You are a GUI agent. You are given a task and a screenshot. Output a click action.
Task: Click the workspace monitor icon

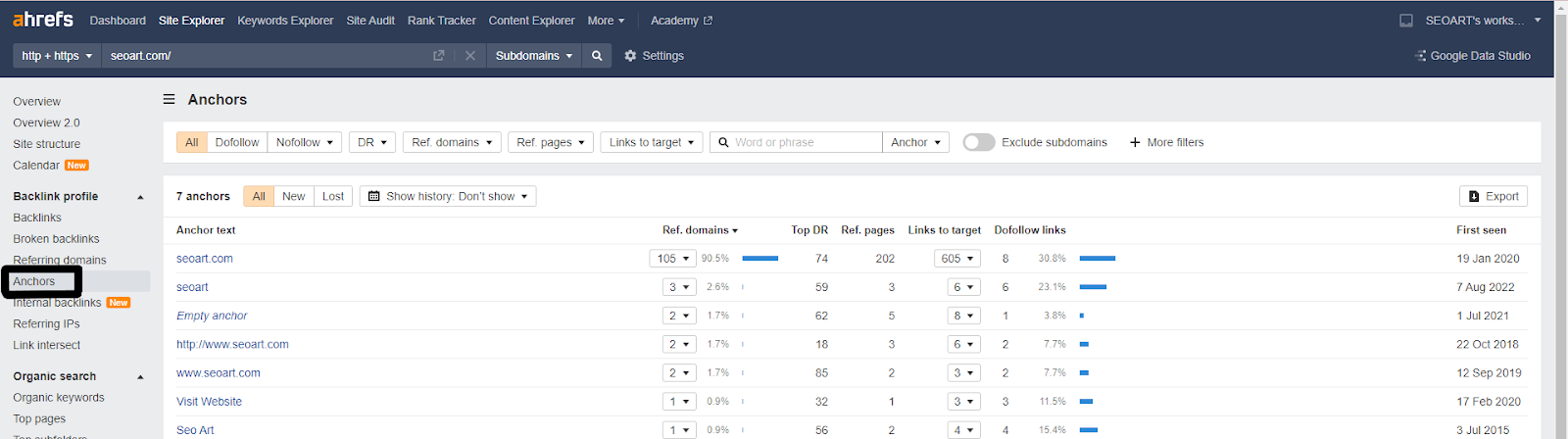[x=1406, y=21]
